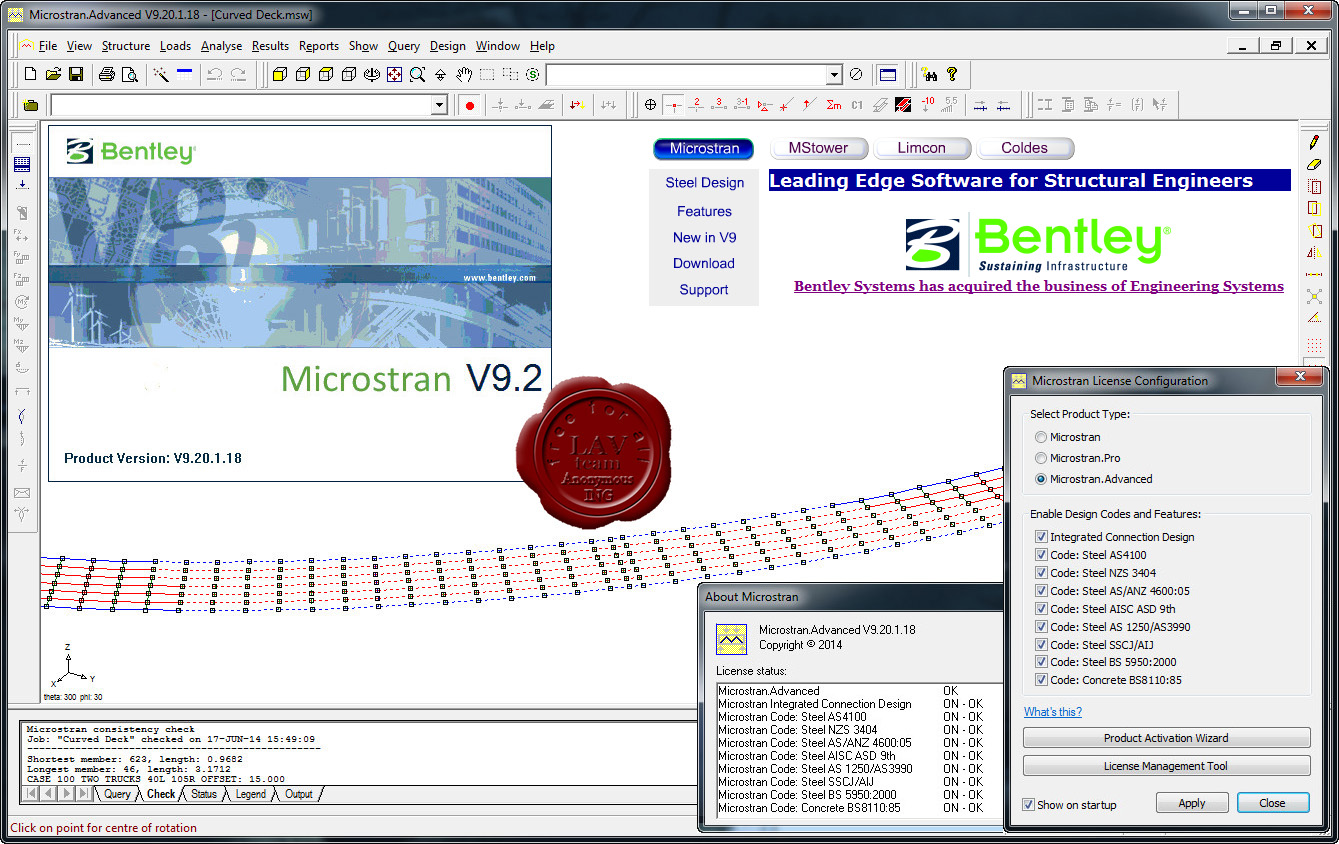Screen dimensions: 1339x844
Task: Switch to the Status tab
Action: (204, 794)
